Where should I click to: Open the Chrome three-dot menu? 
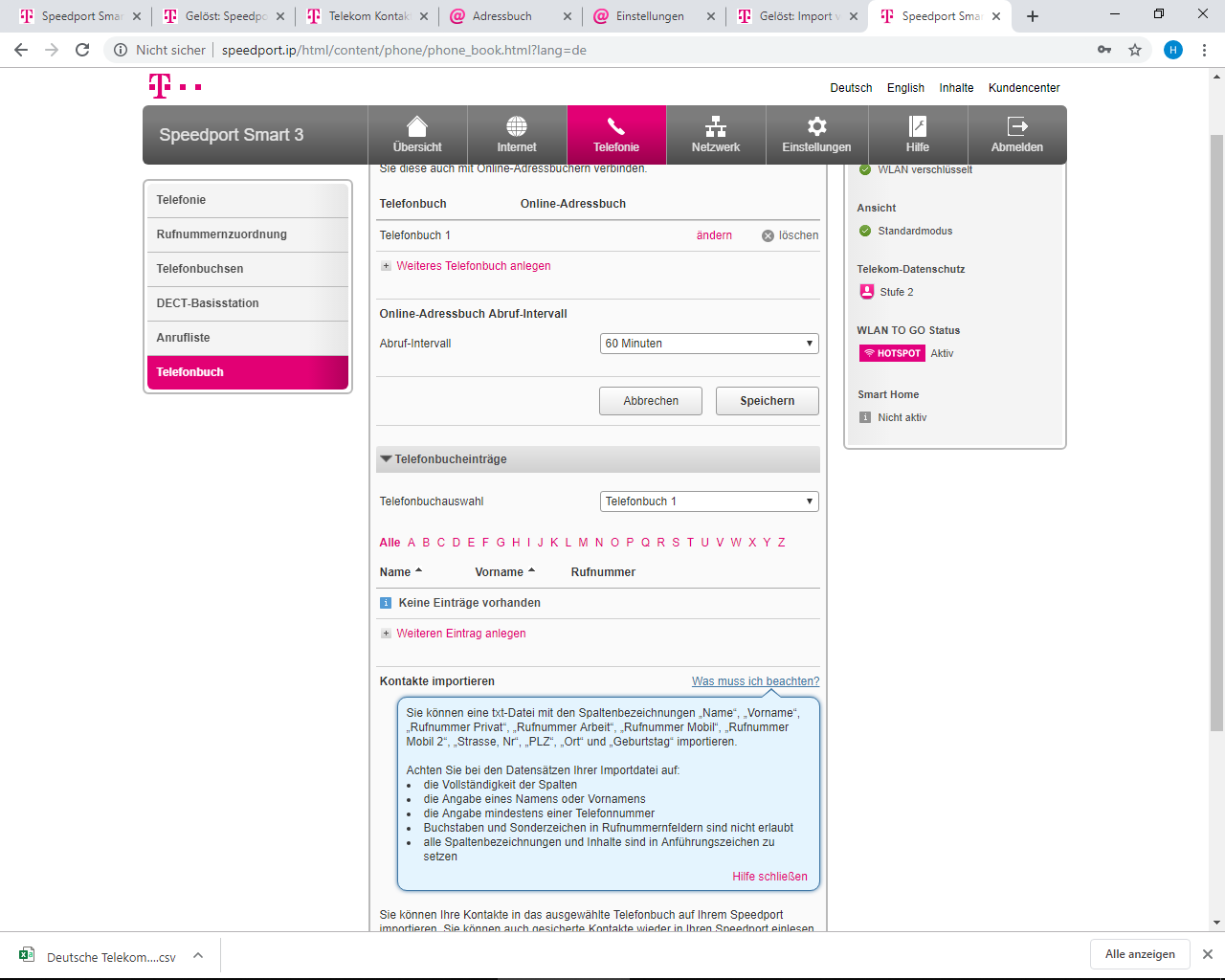coord(1204,50)
